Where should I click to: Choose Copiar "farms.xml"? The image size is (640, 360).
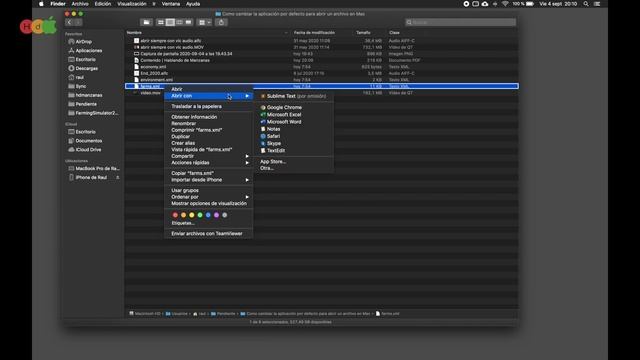point(209,173)
